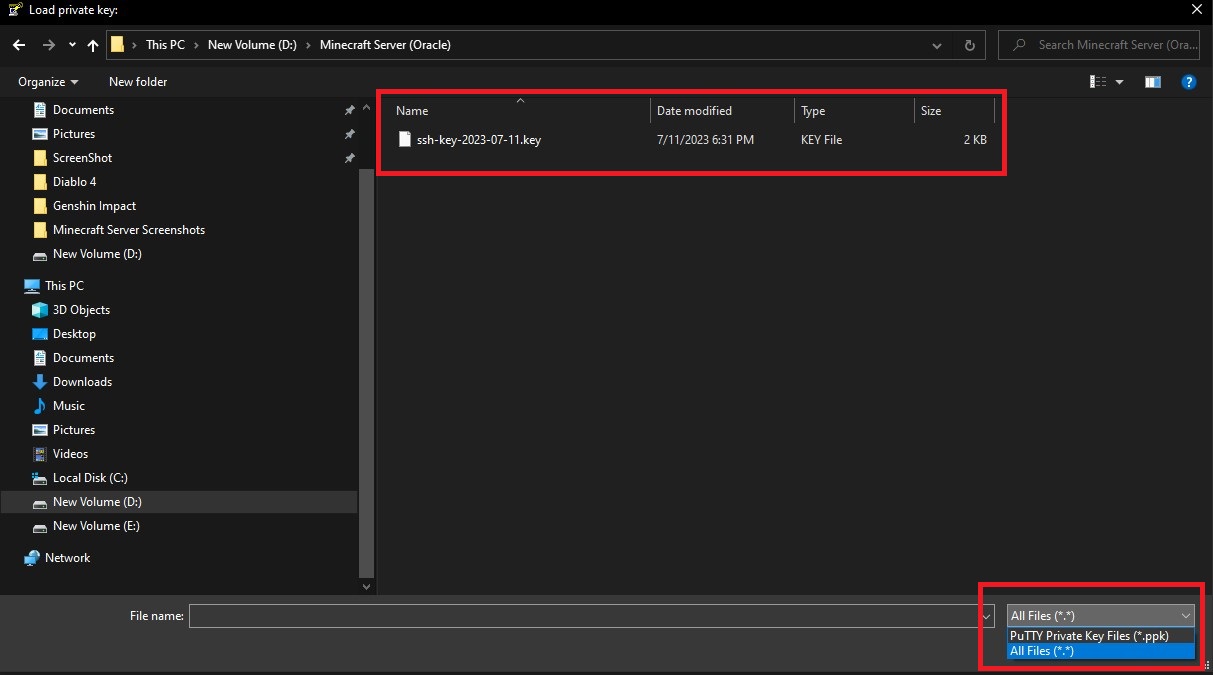1213x675 pixels.
Task: Click the New folder button
Action: (x=138, y=82)
